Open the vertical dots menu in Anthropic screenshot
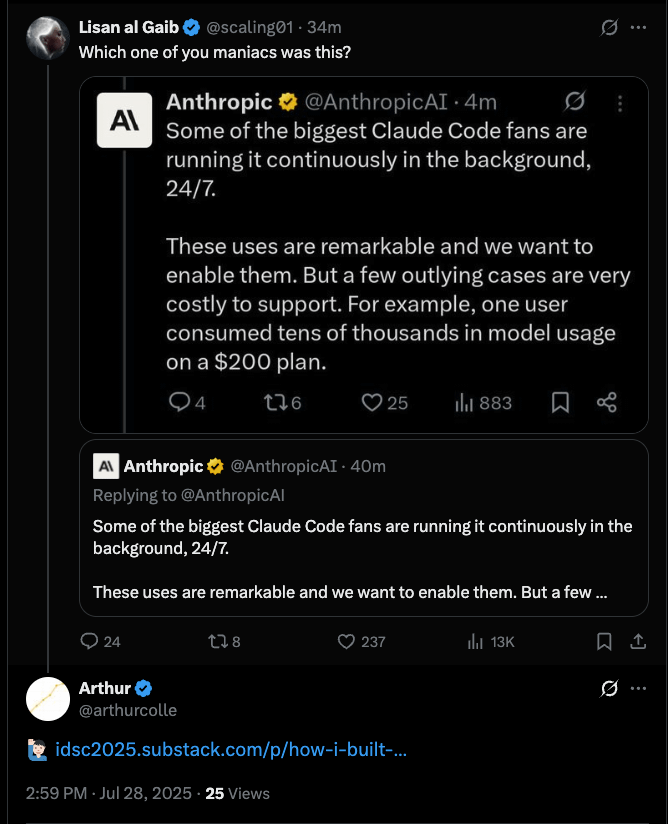This screenshot has width=668, height=824. pos(620,104)
